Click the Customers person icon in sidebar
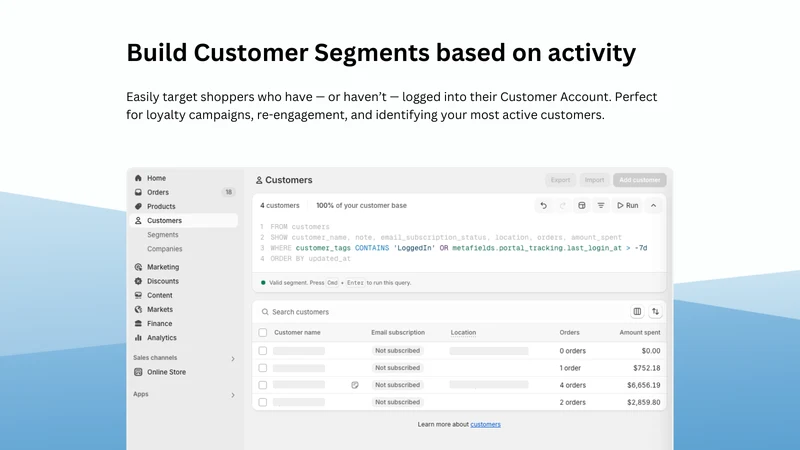The width and height of the screenshot is (800, 450). tap(138, 220)
